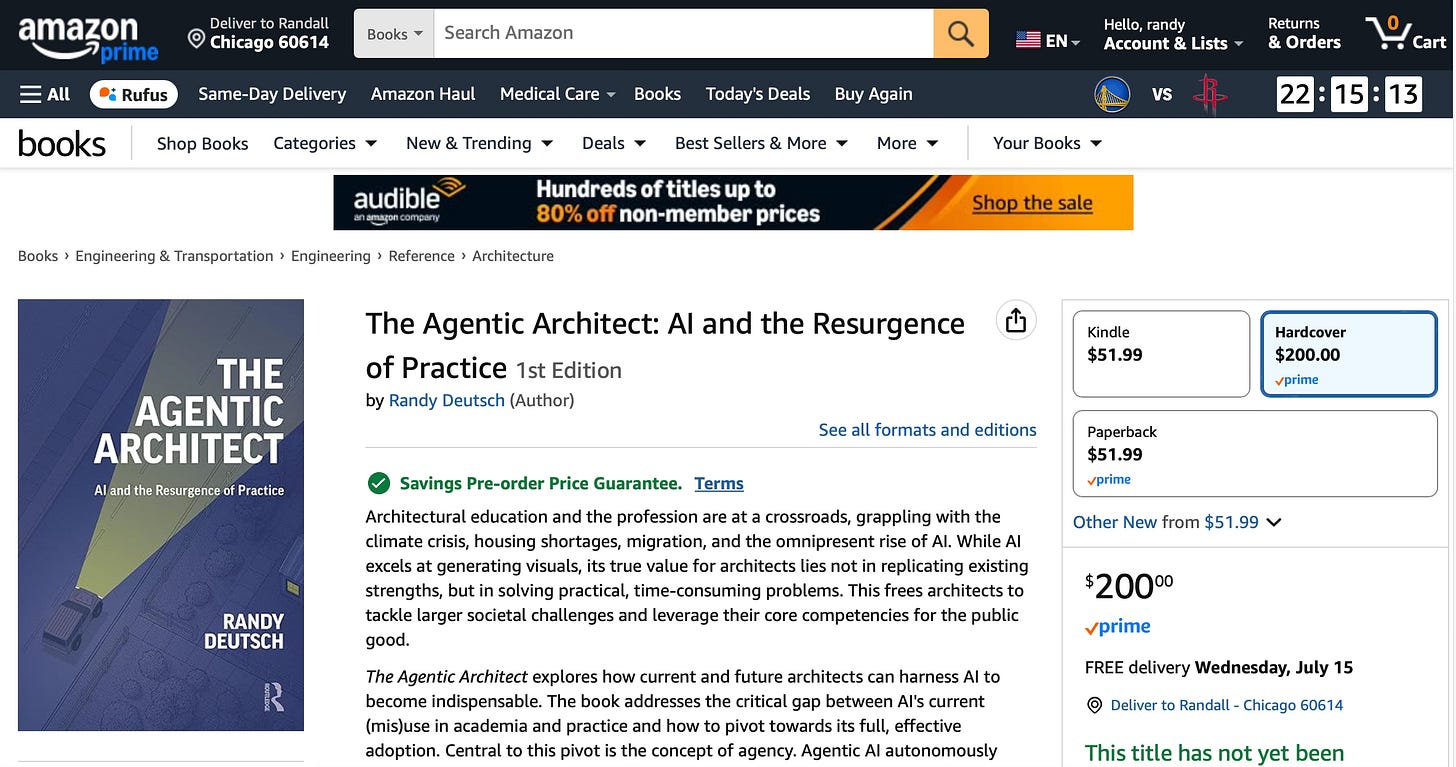Select the Kindle format option

1161,354
